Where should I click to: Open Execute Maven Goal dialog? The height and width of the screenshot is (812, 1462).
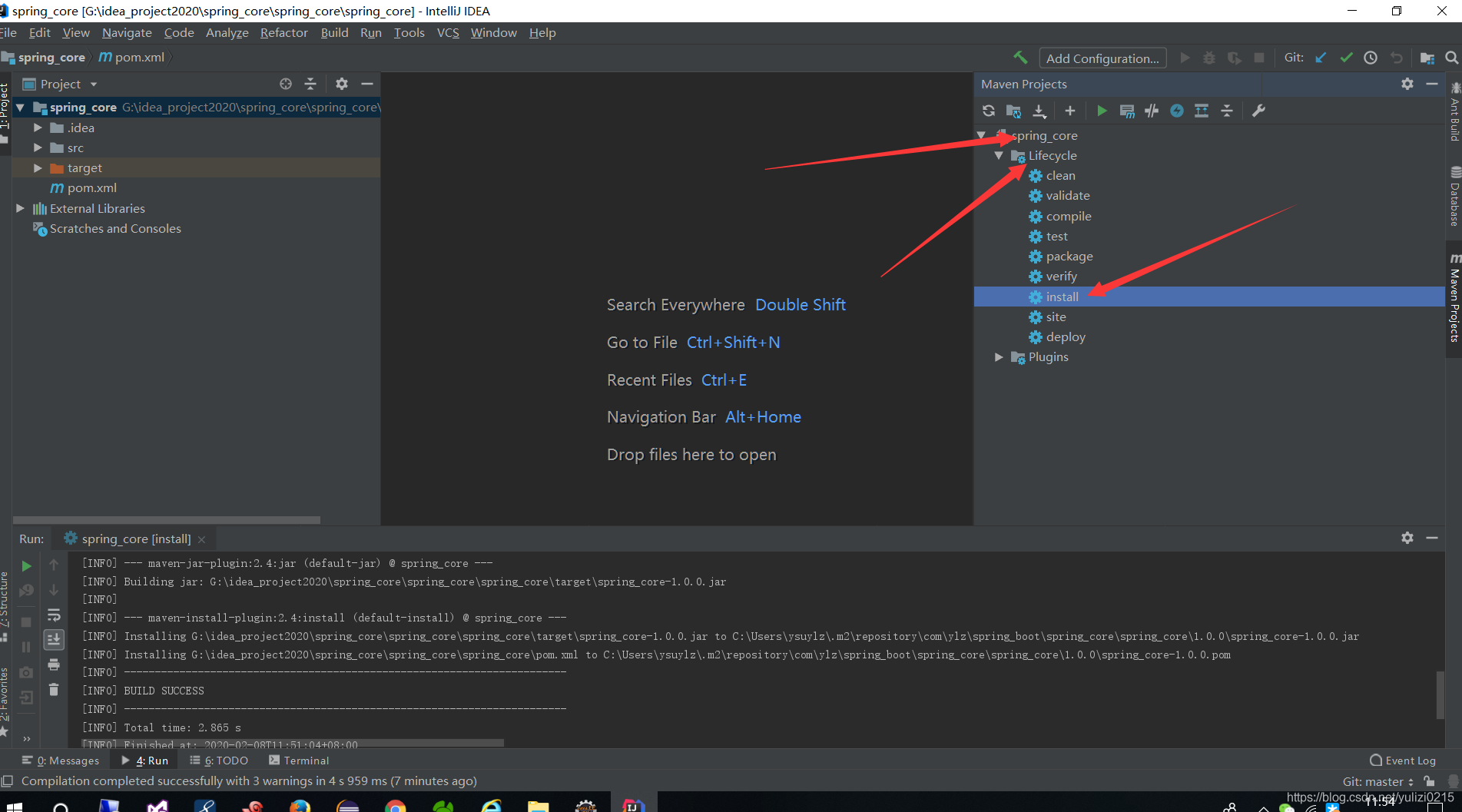(1127, 111)
